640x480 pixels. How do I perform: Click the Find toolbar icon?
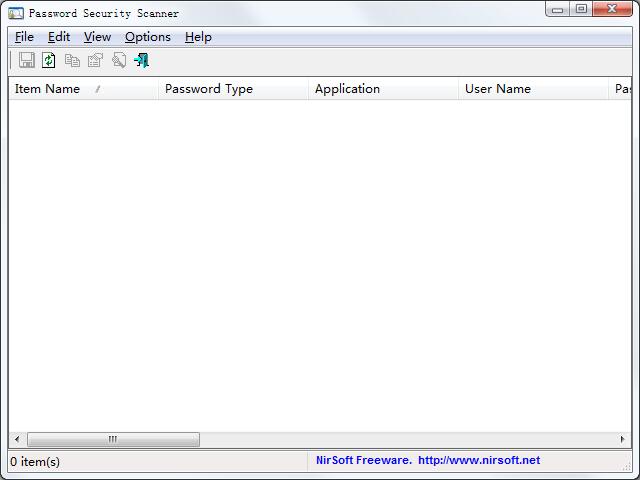[118, 60]
